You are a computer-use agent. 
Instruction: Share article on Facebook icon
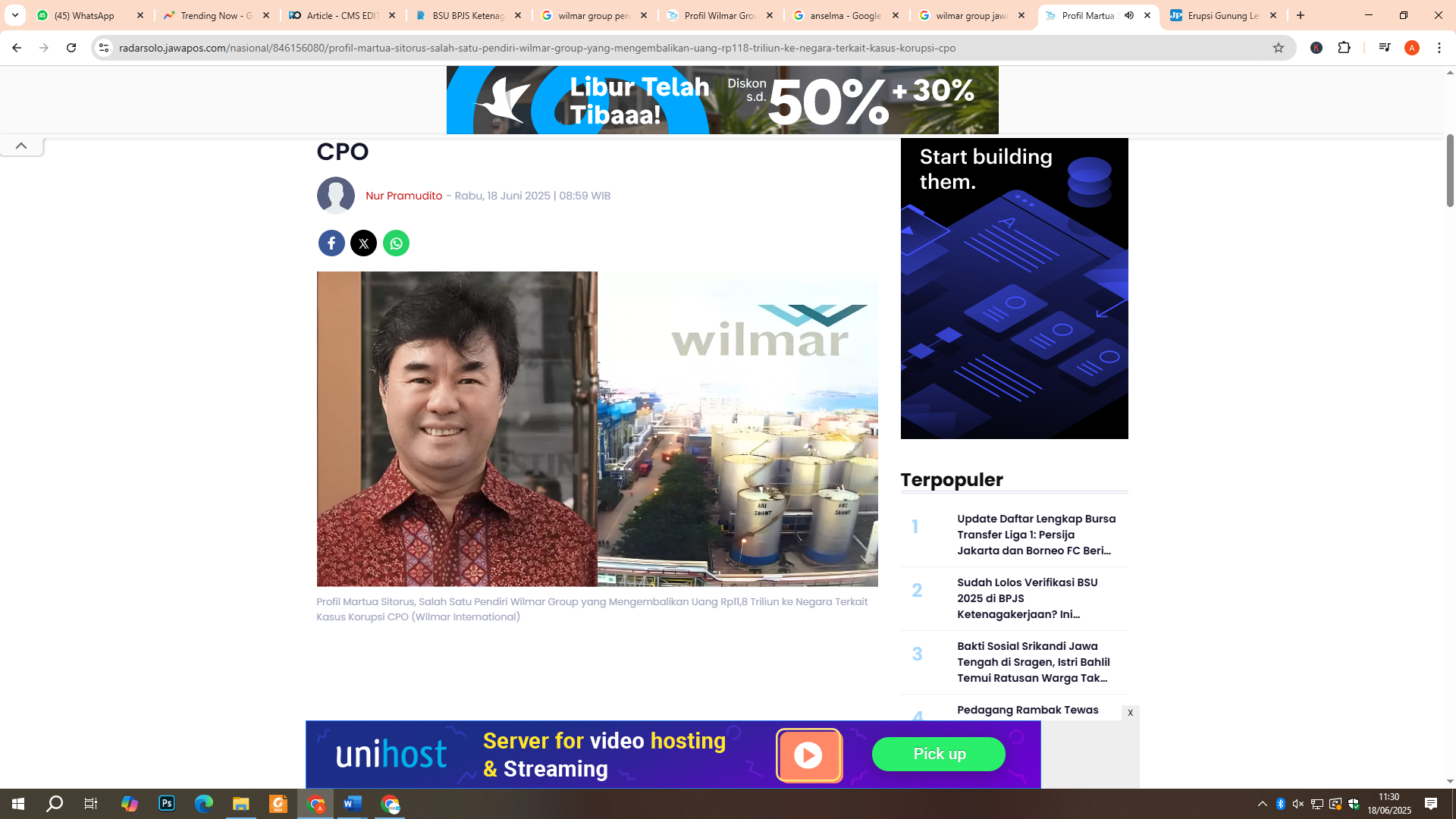331,243
